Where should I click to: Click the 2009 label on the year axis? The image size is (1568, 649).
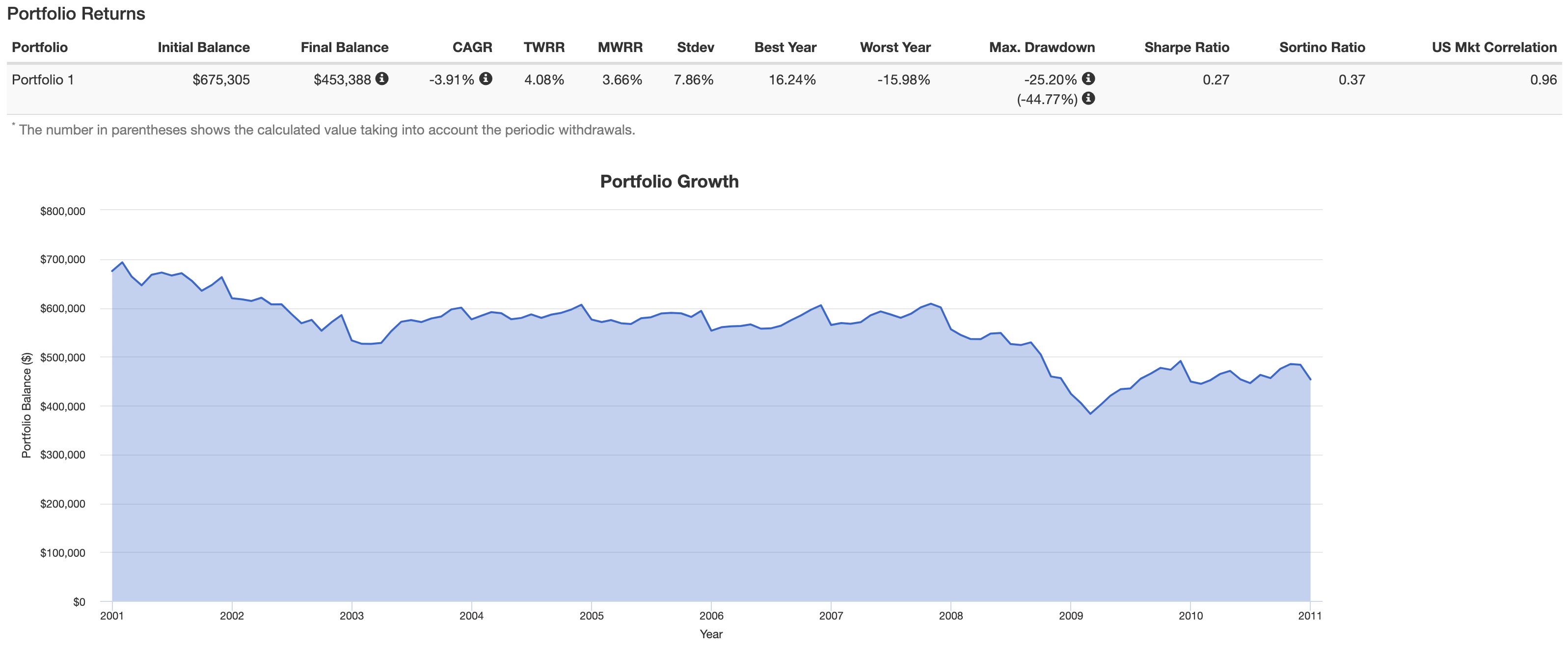(1070, 616)
